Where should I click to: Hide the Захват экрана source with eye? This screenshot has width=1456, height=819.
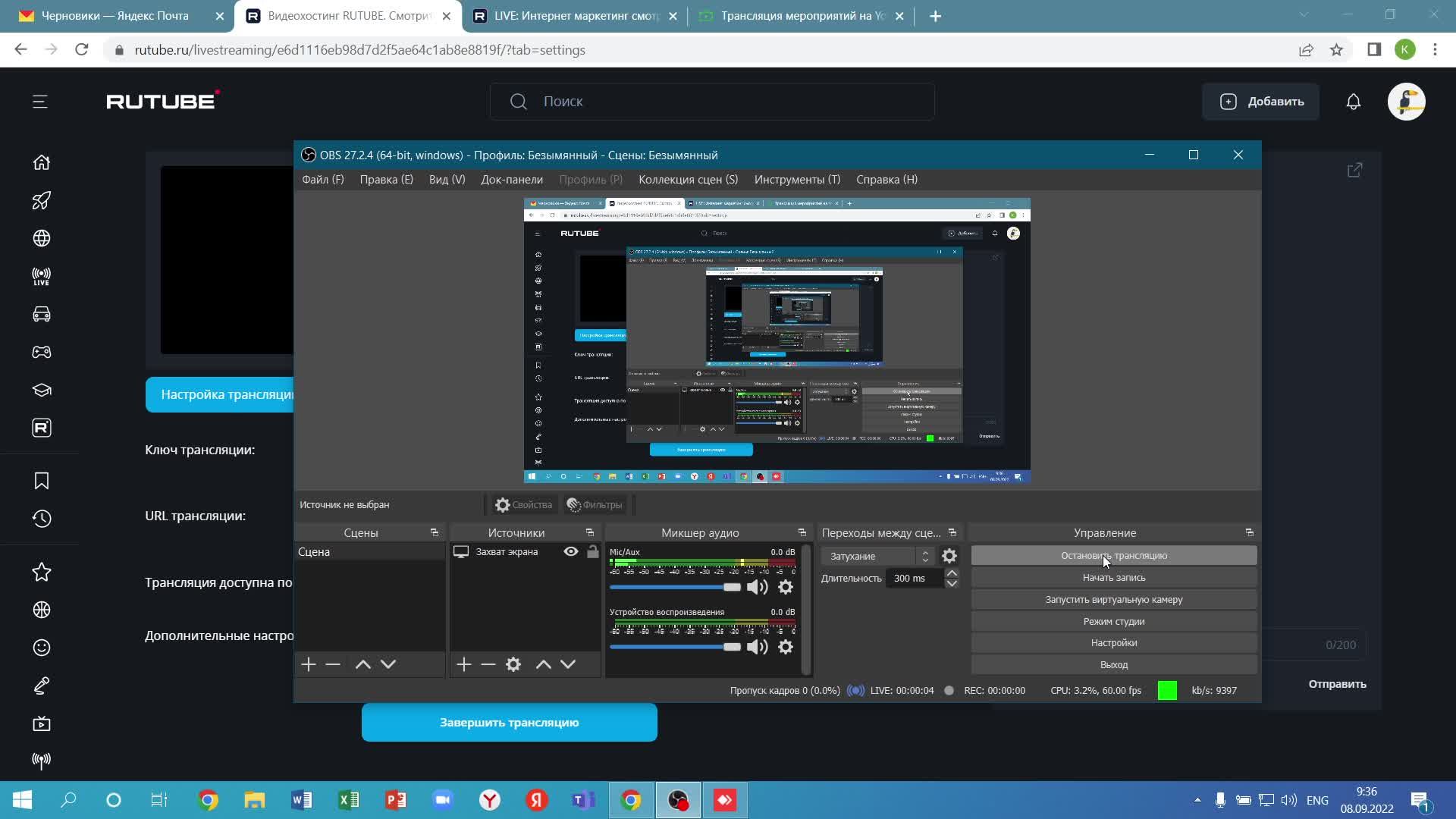(571, 552)
